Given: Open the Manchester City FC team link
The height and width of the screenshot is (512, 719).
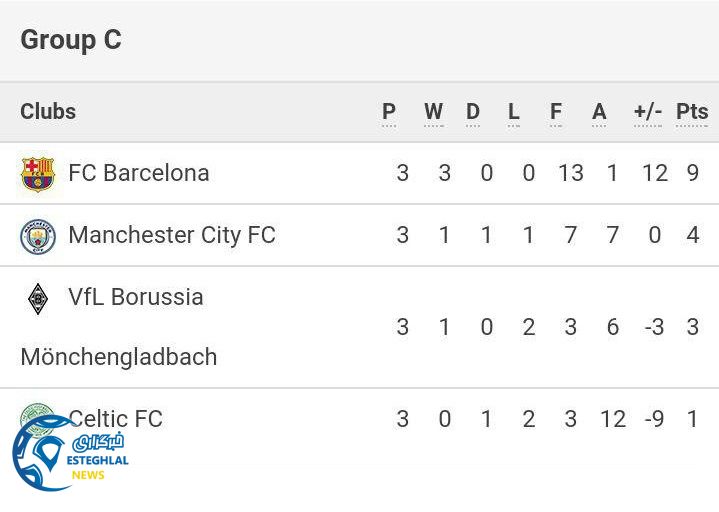Looking at the screenshot, I should 171,235.
